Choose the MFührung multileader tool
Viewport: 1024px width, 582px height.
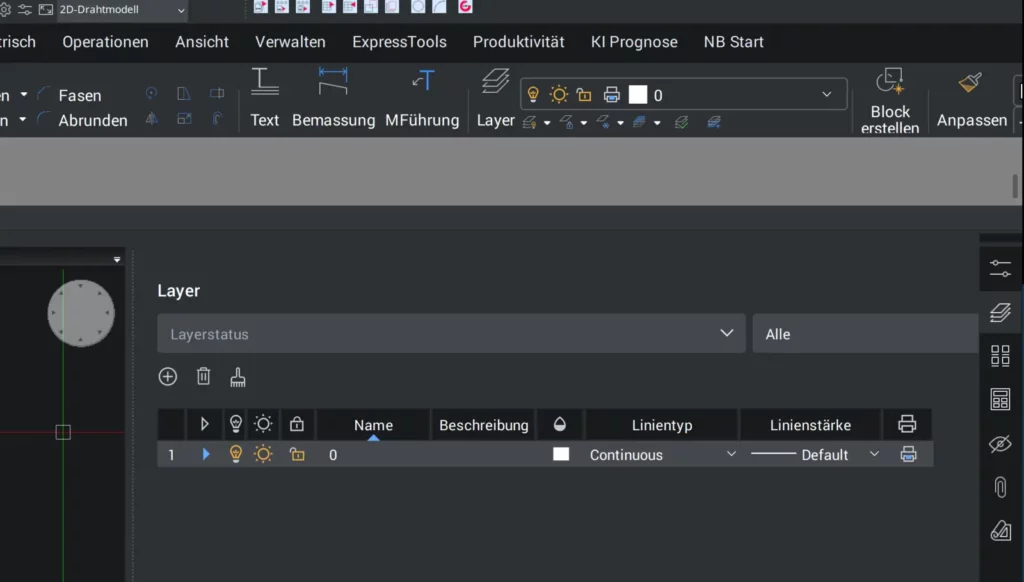pos(422,97)
